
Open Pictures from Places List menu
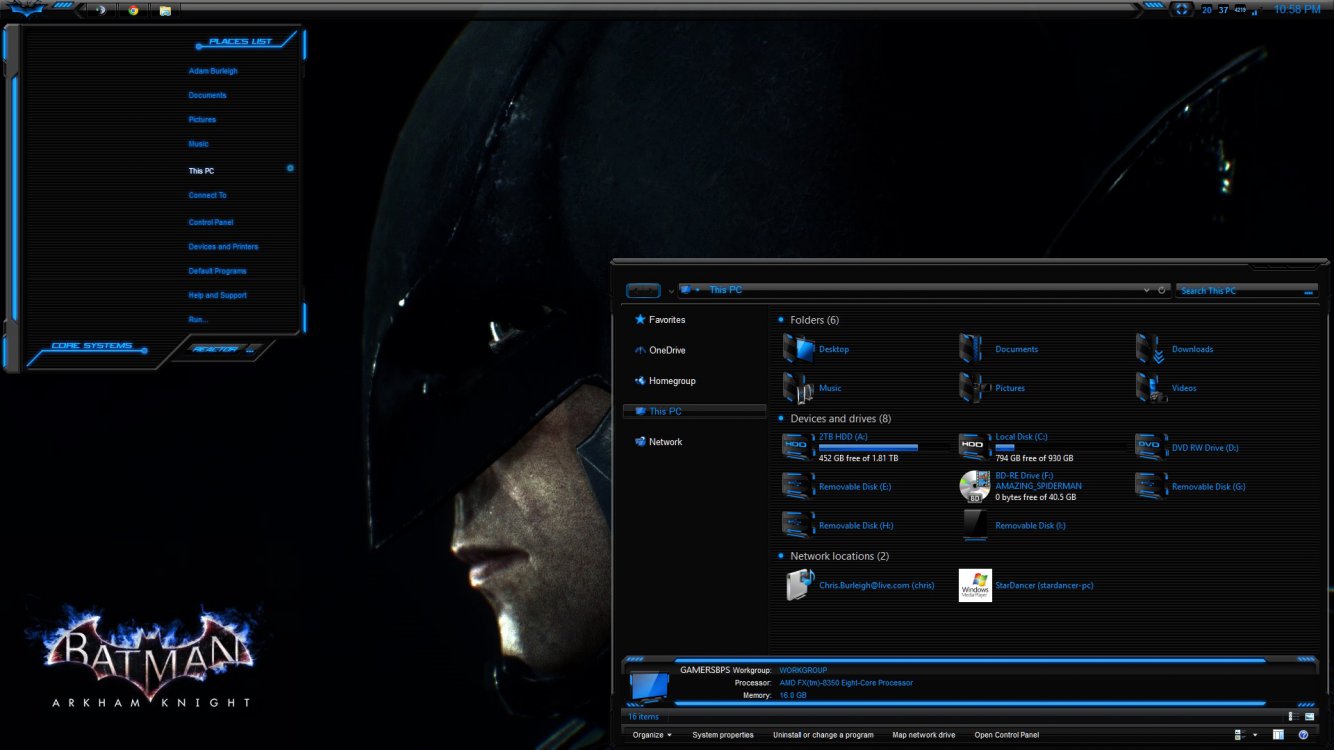(x=202, y=119)
